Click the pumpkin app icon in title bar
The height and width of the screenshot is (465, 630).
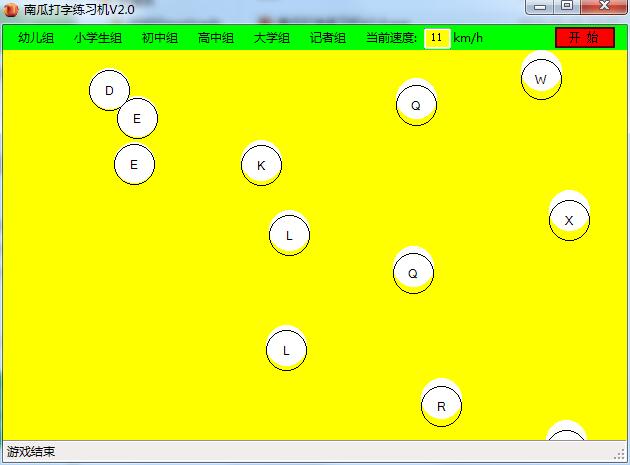(12, 9)
